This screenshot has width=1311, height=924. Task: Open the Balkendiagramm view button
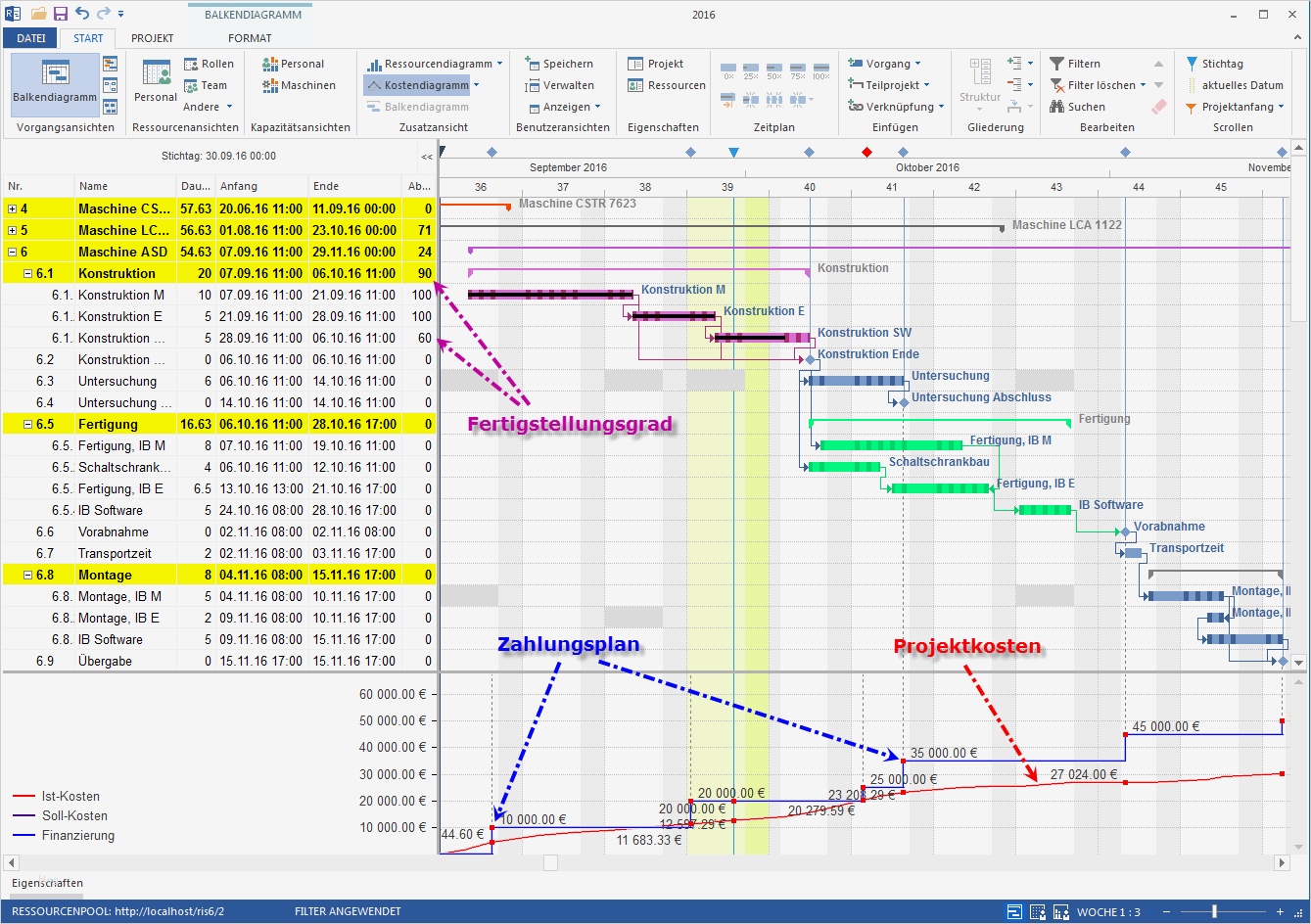[x=55, y=84]
